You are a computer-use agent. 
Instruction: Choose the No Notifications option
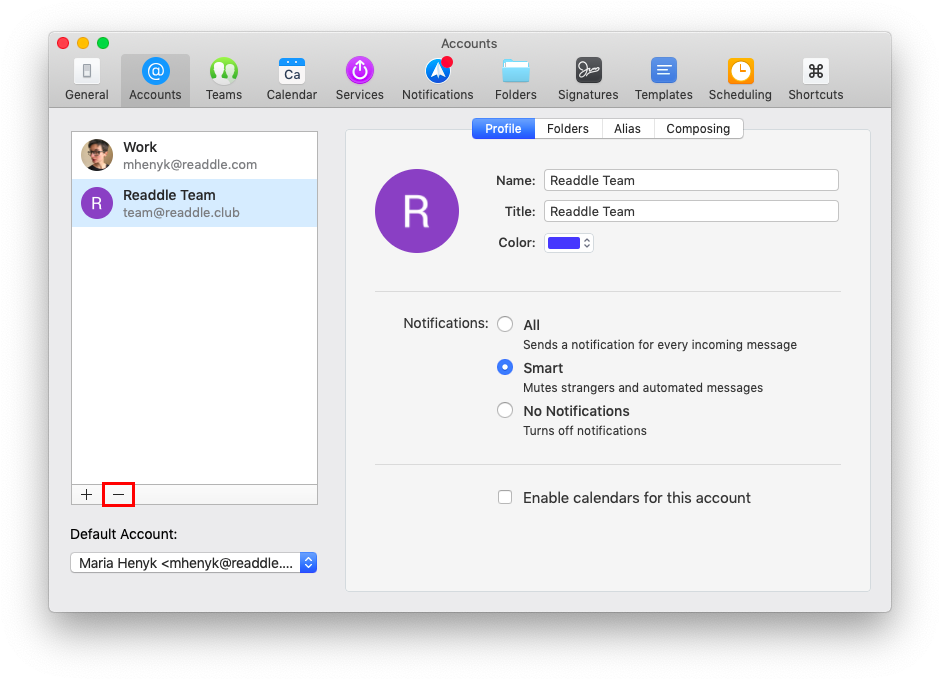coord(505,410)
